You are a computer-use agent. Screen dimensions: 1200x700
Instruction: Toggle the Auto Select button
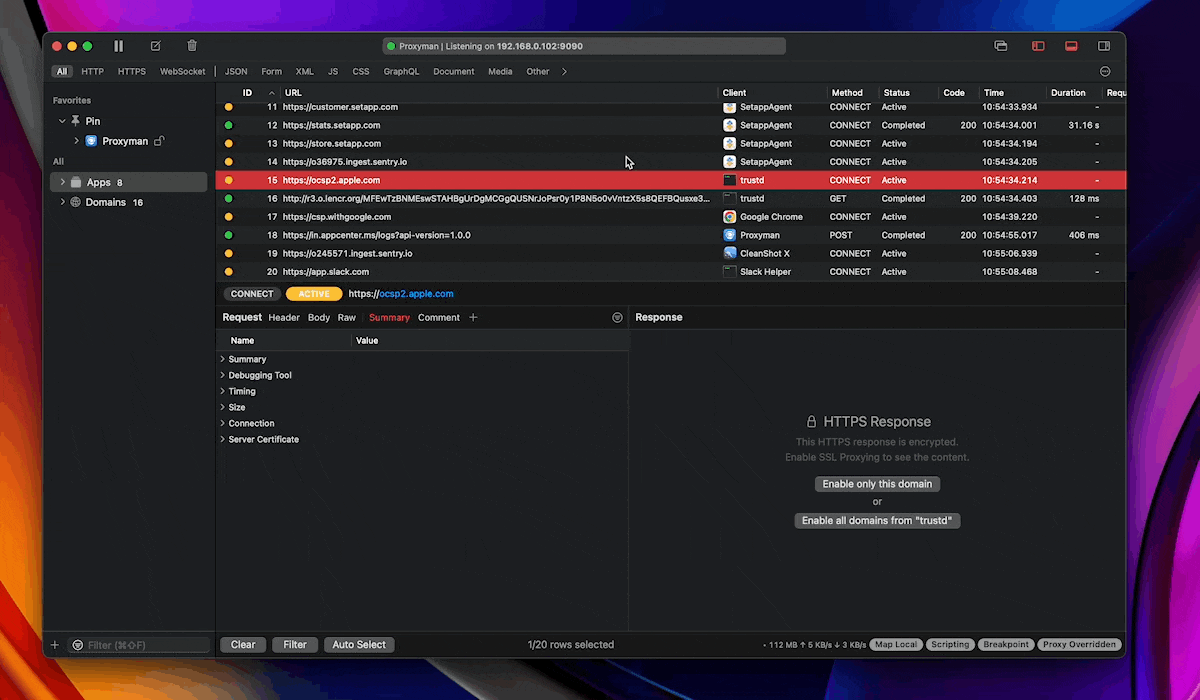pos(359,645)
